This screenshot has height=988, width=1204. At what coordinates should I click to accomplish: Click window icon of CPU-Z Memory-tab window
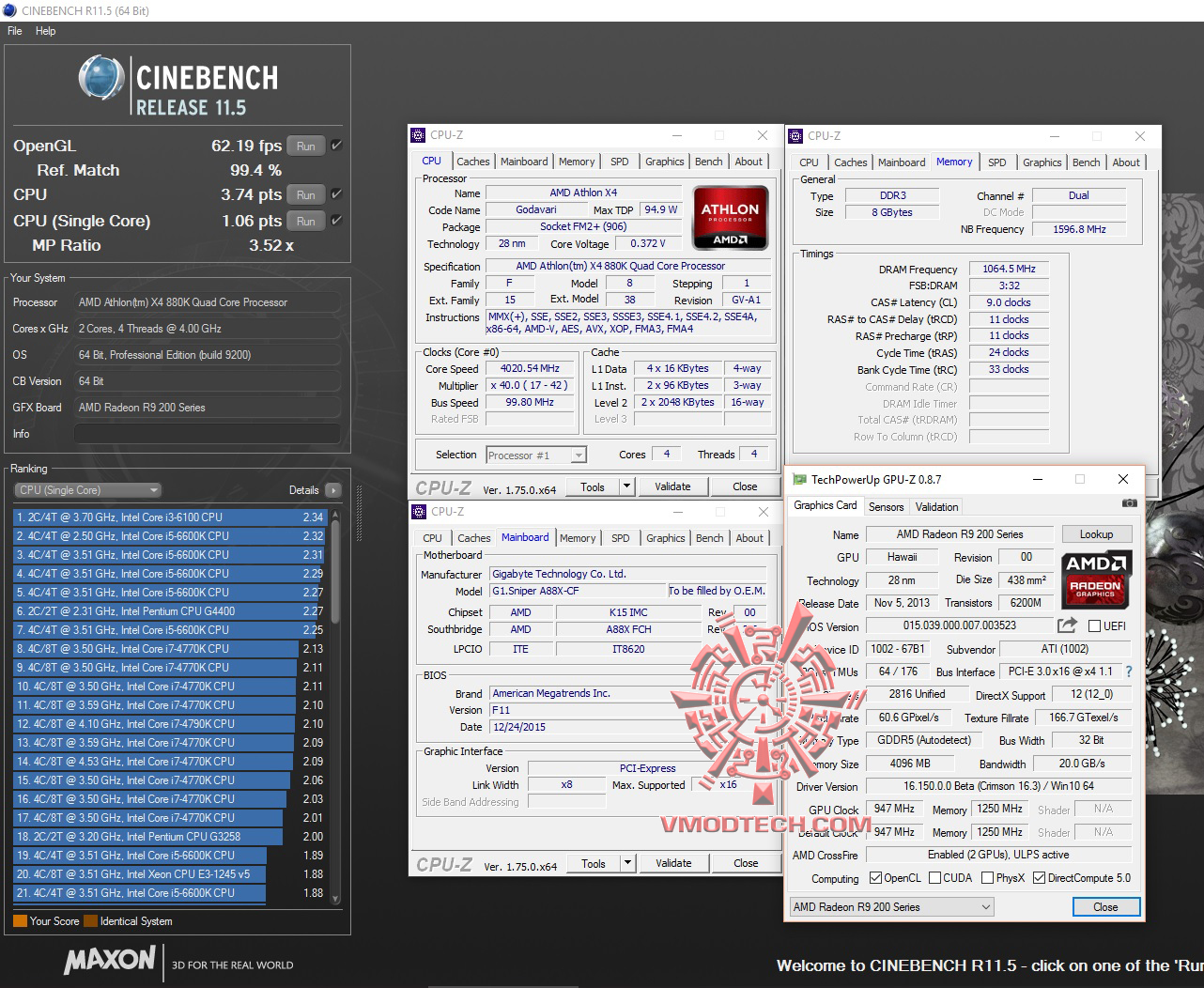[796, 135]
